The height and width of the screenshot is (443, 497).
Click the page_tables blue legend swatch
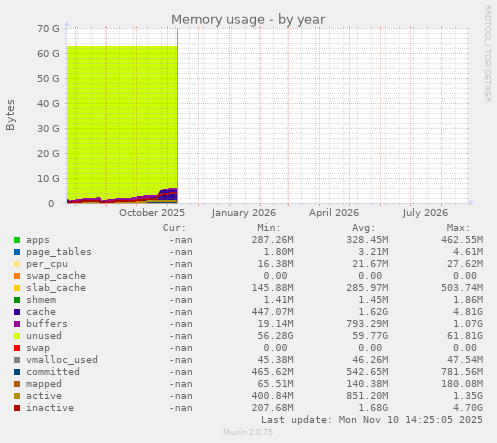(x=17, y=252)
